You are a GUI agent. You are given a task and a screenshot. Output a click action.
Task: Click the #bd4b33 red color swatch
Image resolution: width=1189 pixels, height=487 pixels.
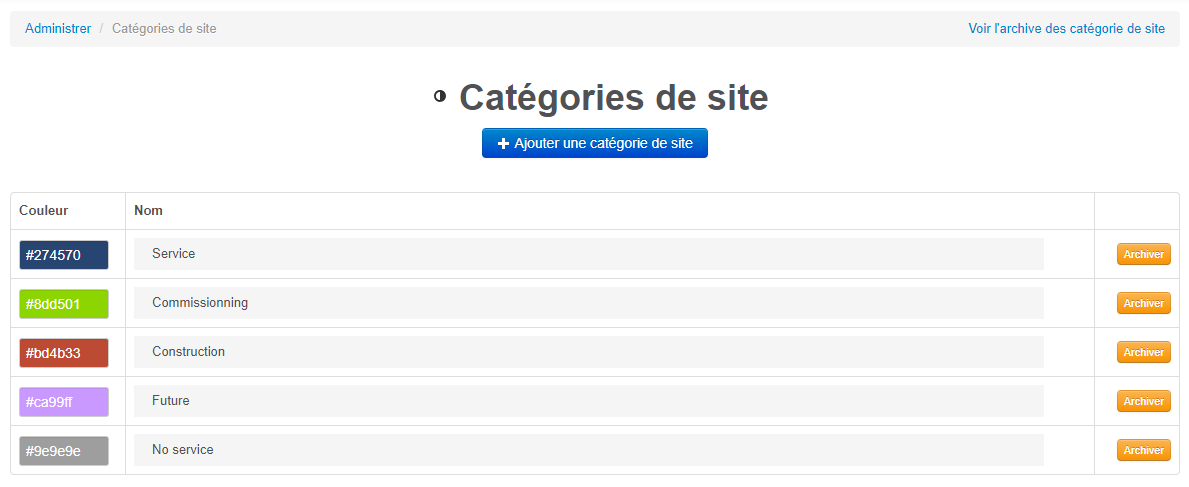(64, 353)
